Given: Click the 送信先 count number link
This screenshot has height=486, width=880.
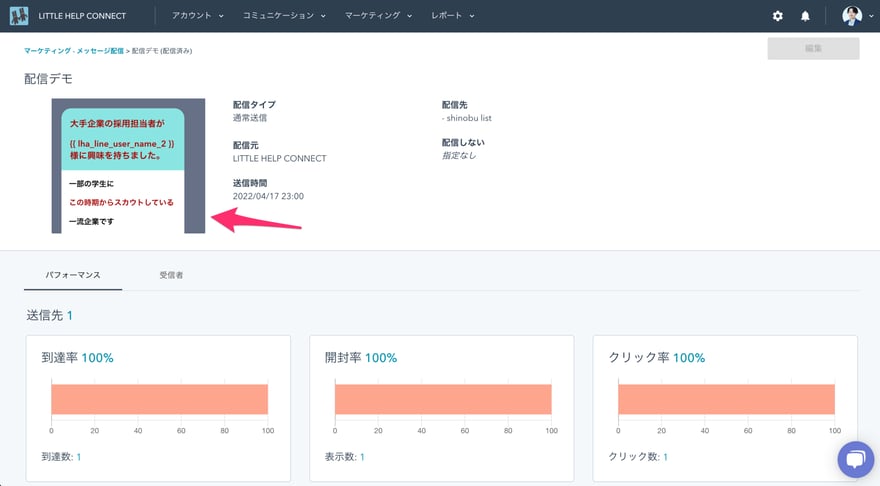Looking at the screenshot, I should point(70,316).
